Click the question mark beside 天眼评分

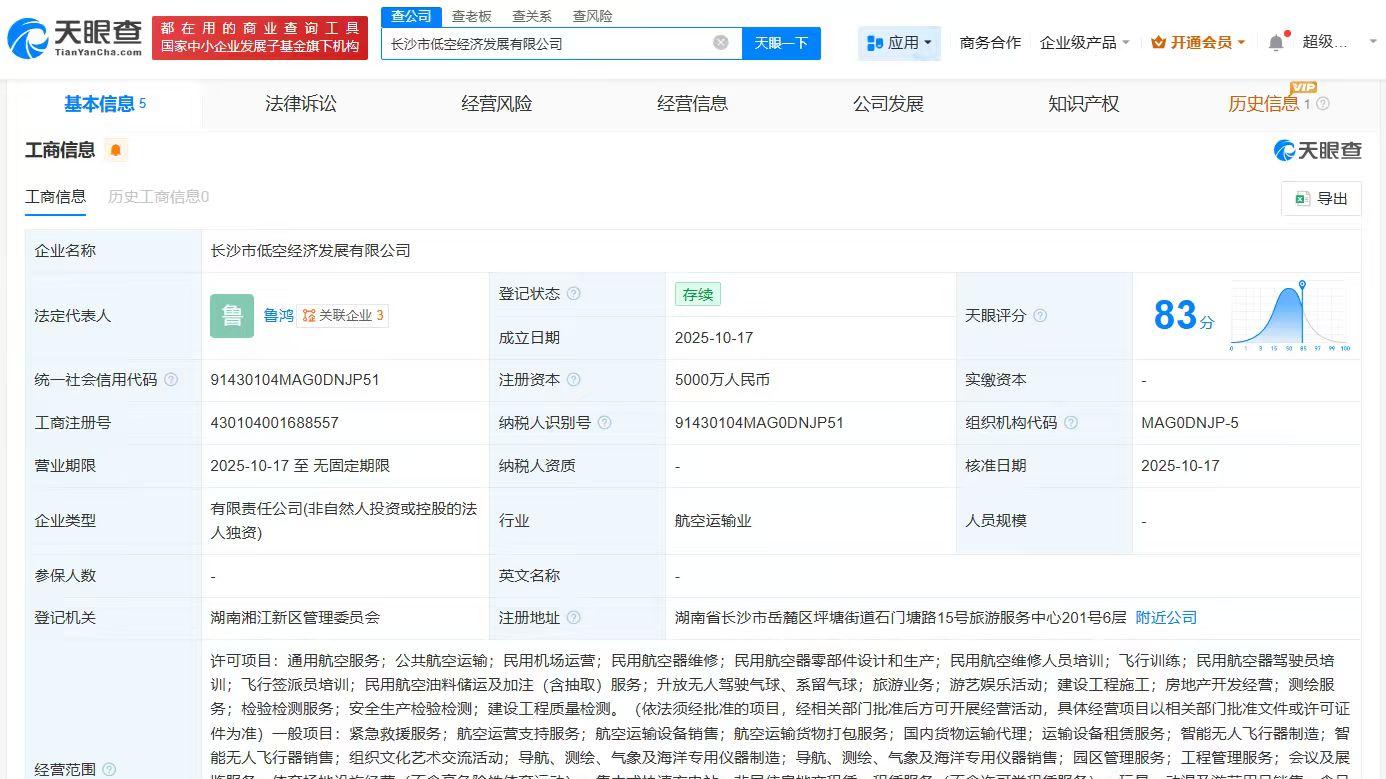[1041, 315]
